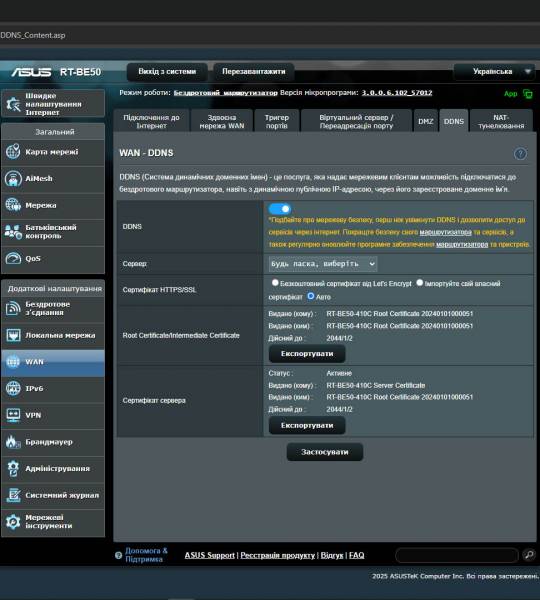Open the Firewall (Брандмауер) flame icon
The width and height of the screenshot is (540, 600).
(13, 442)
